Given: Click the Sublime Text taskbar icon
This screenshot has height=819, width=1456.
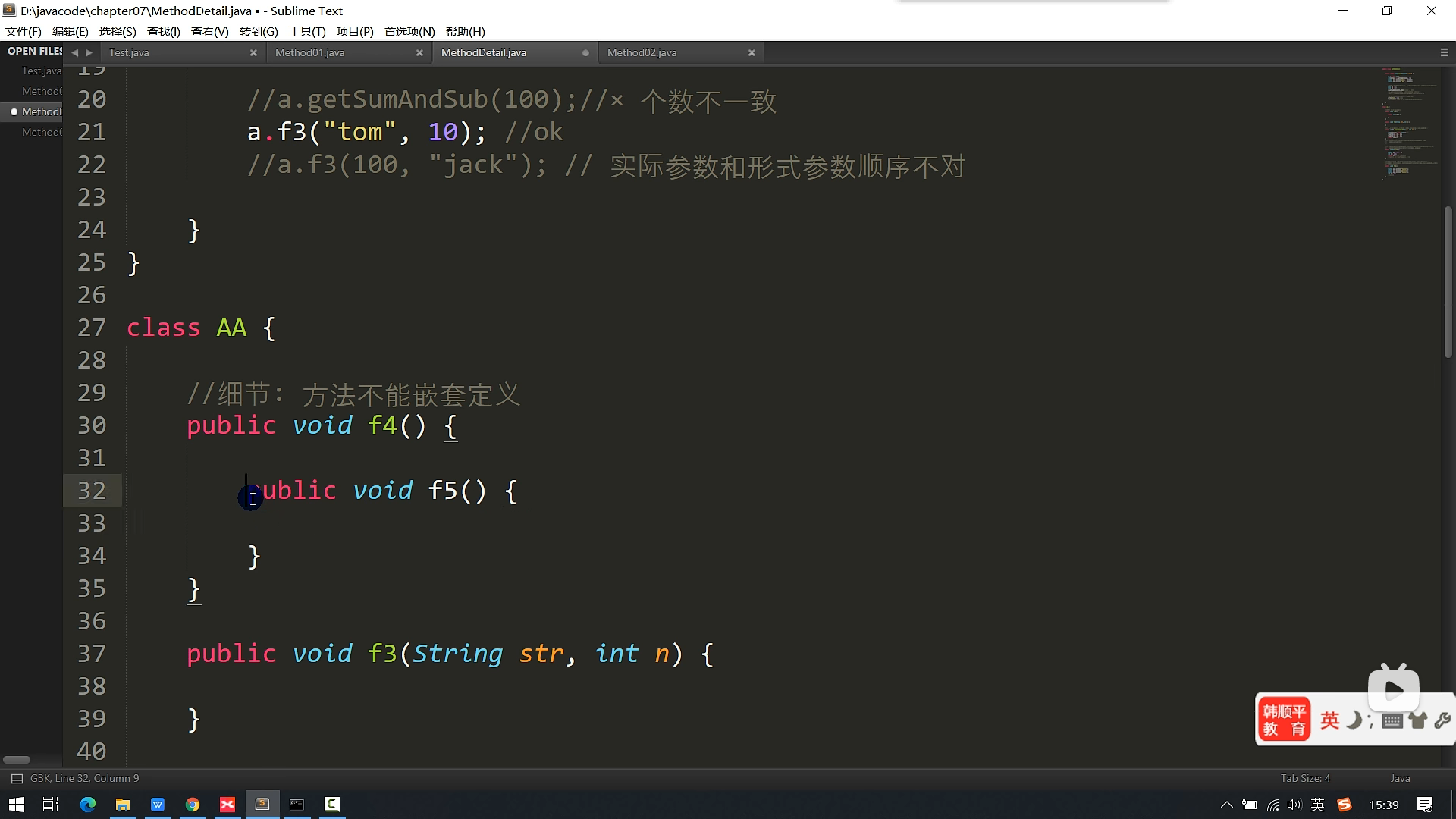Looking at the screenshot, I should tap(262, 805).
